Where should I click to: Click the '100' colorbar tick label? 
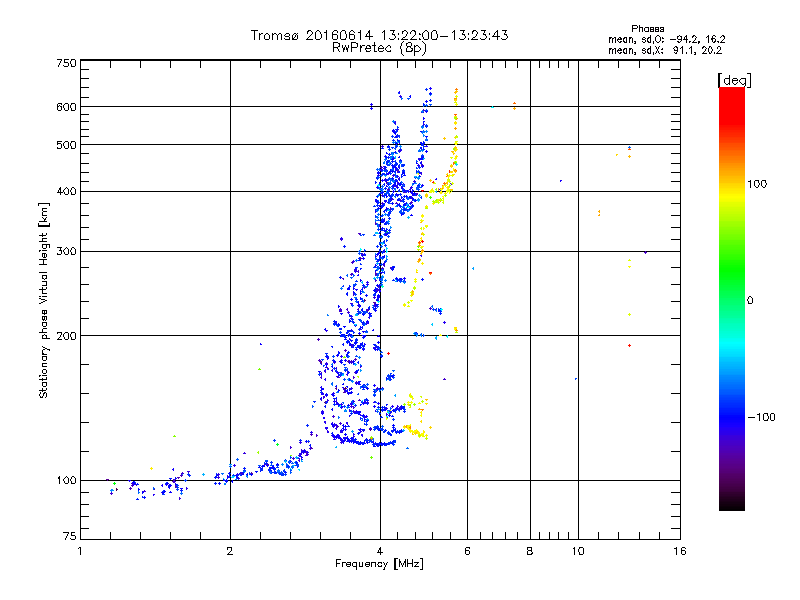[757, 184]
